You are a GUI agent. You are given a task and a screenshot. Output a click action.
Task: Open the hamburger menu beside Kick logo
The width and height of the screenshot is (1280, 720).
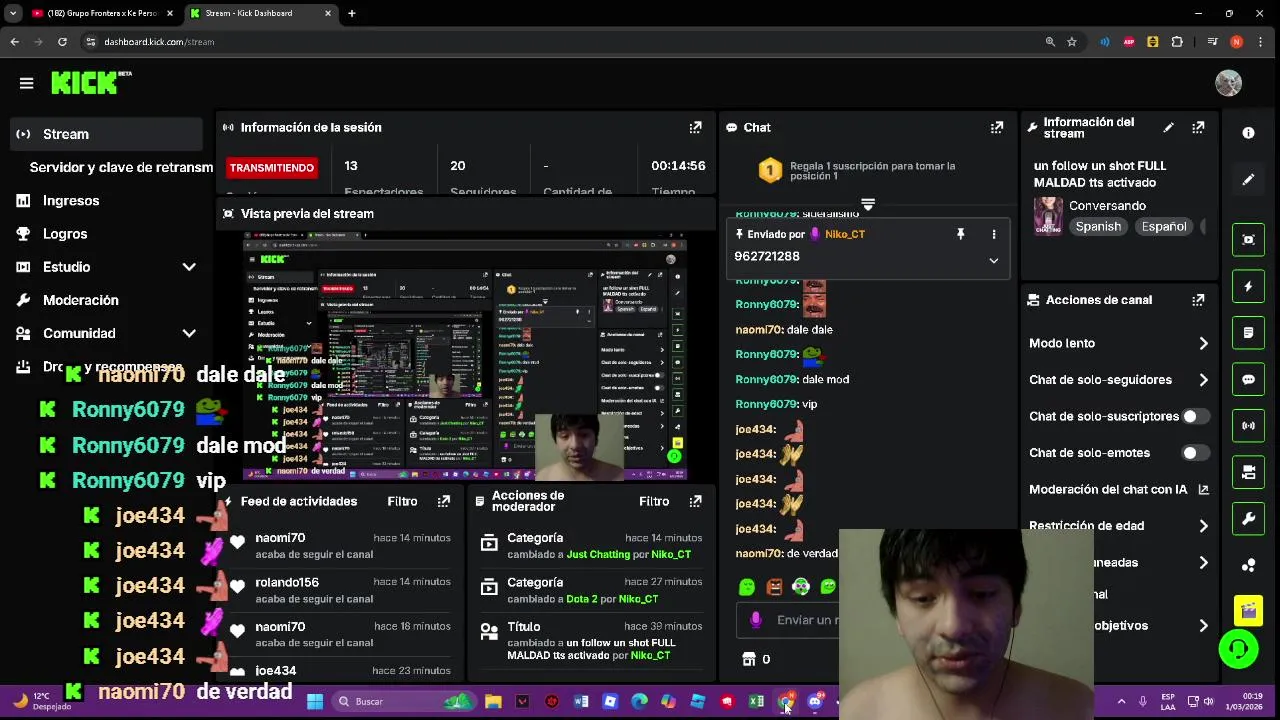[26, 83]
